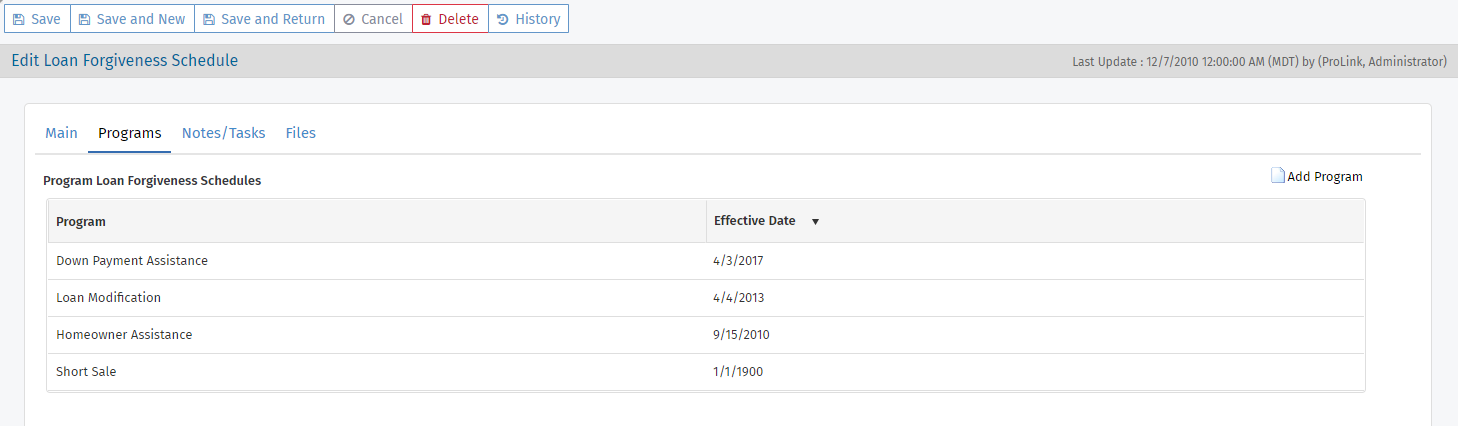Click the Save and Return button

(x=265, y=19)
